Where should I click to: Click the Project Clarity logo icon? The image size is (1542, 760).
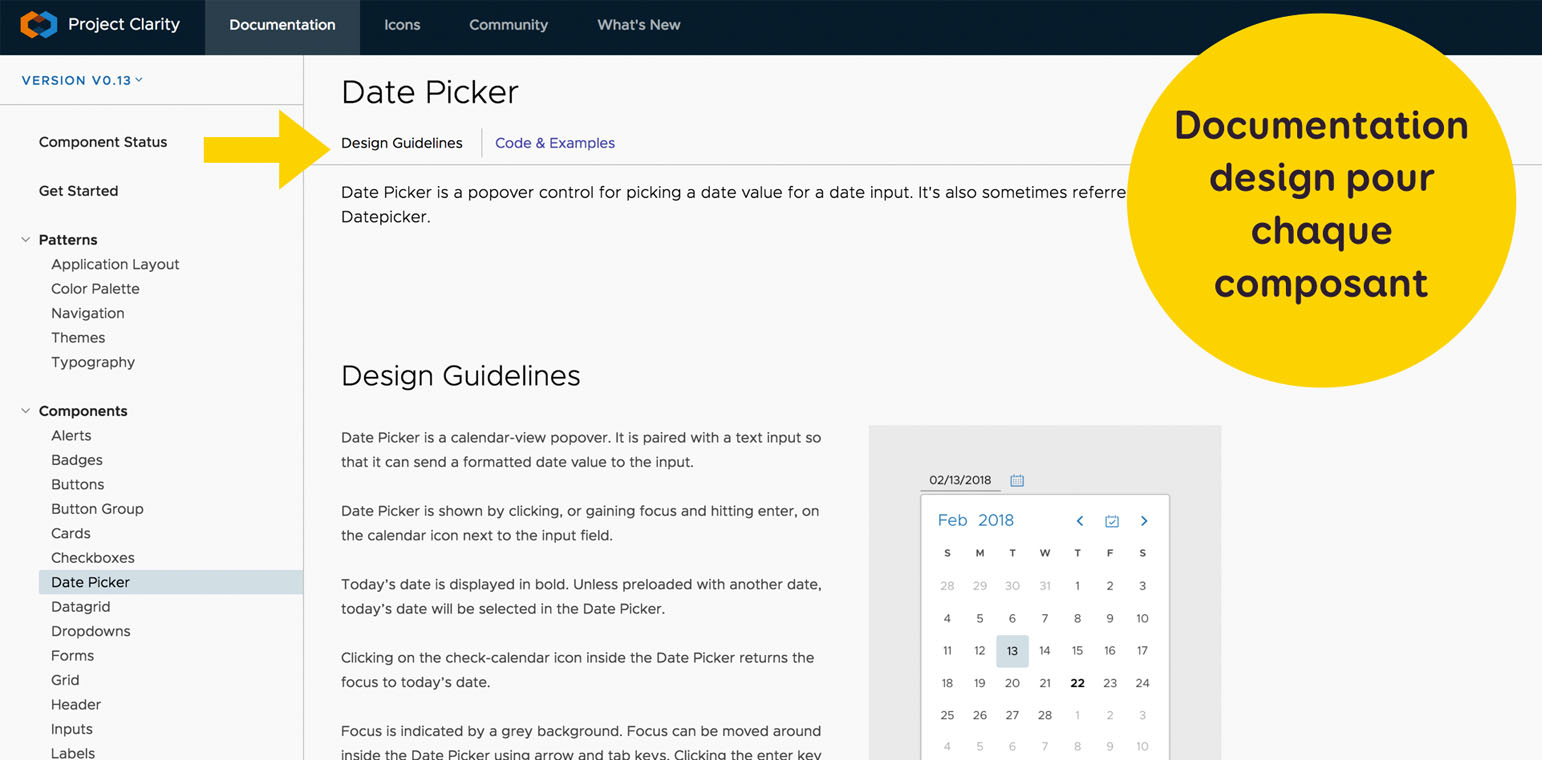click(x=38, y=25)
